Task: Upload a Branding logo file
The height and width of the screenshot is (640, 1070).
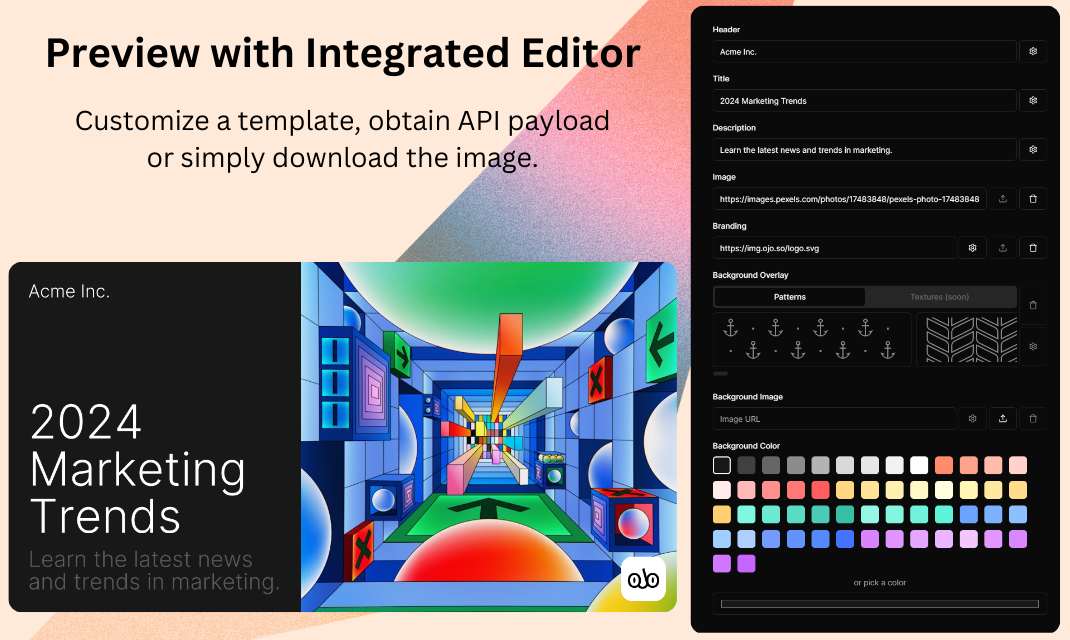Action: click(x=1002, y=248)
